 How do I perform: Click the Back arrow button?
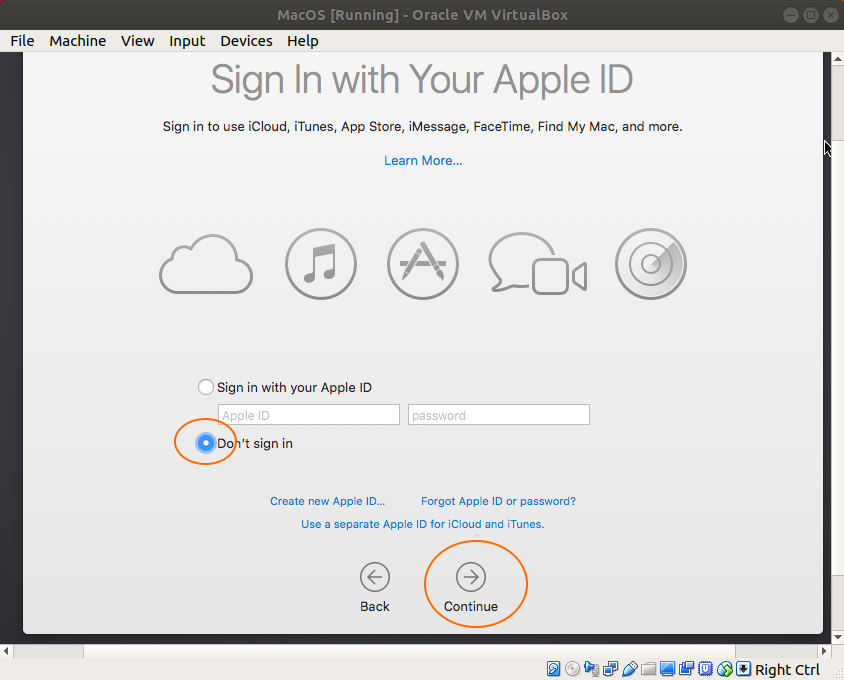click(375, 577)
